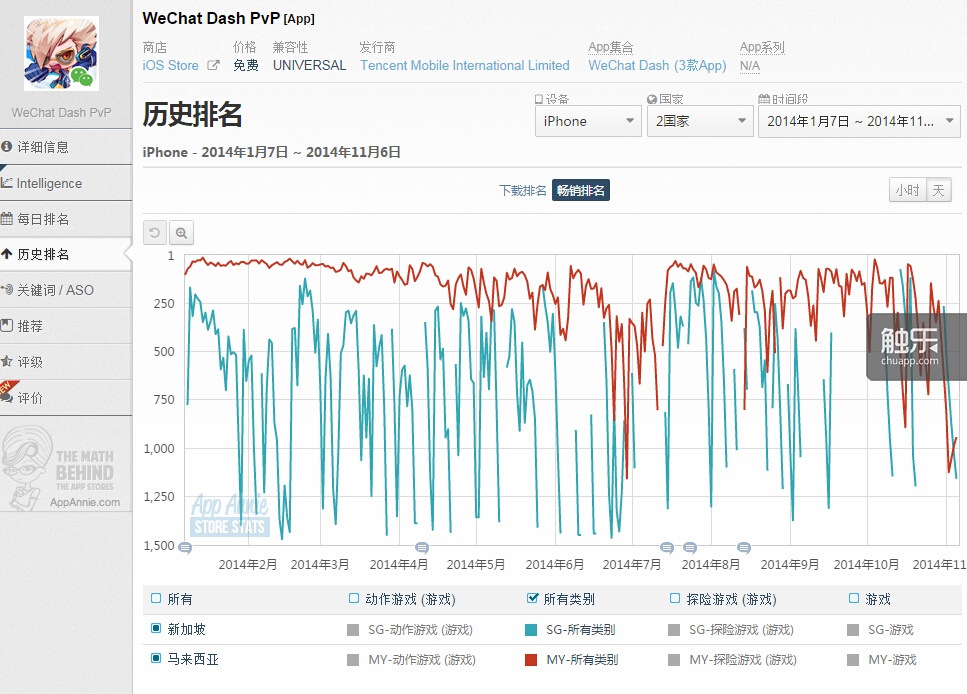The width and height of the screenshot is (967, 694).
Task: Click the reset zoom undo icon
Action: coord(155,233)
